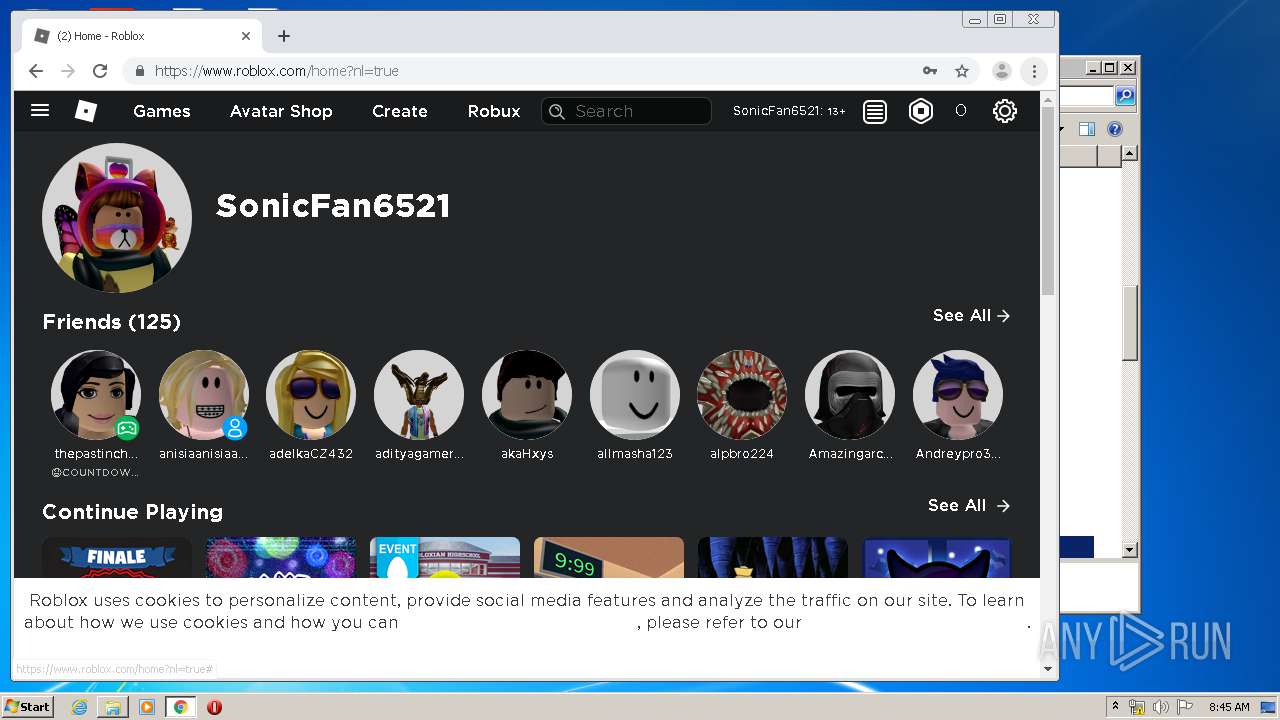The image size is (1280, 720).
Task: Open the Create page
Action: 400,111
